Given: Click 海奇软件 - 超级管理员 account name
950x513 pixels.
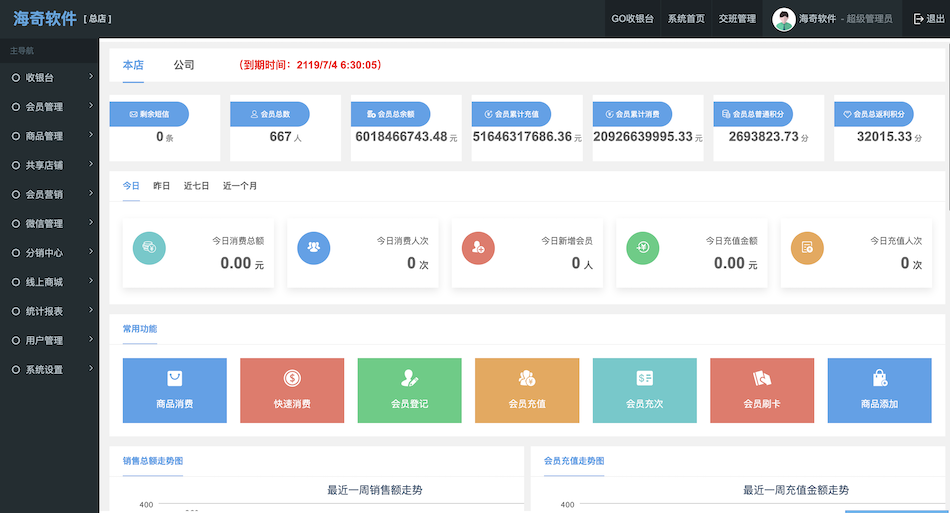Looking at the screenshot, I should [x=846, y=19].
